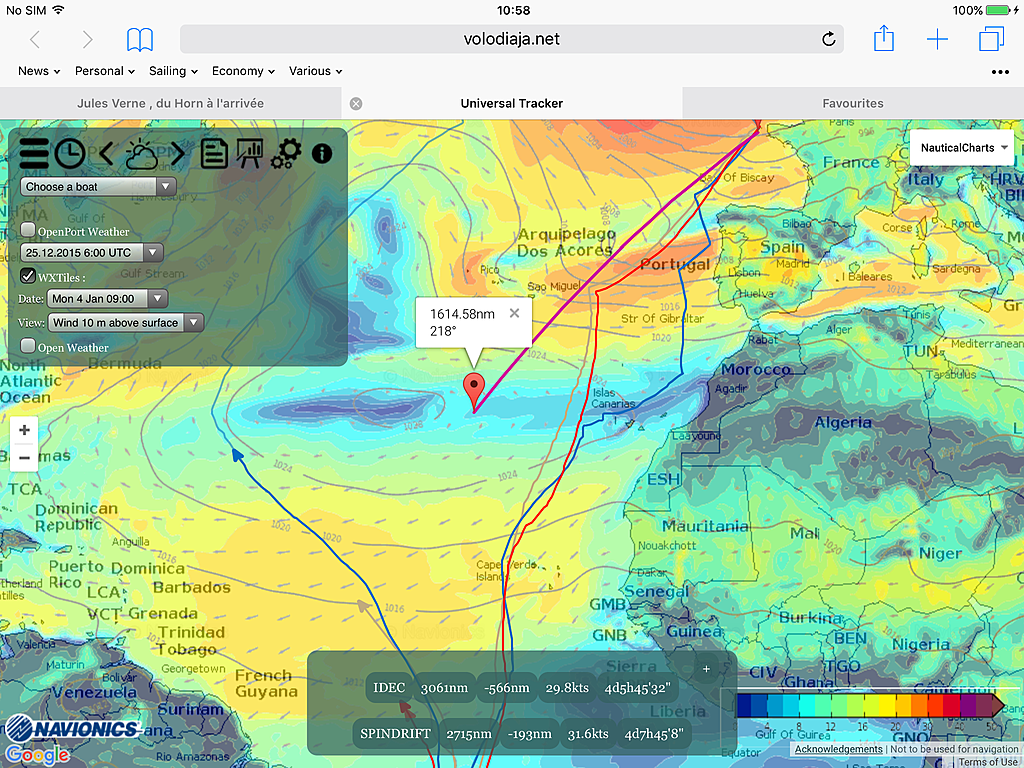
Task: Open the 25.12.2015 6:00 UTC dropdown
Action: tap(91, 253)
